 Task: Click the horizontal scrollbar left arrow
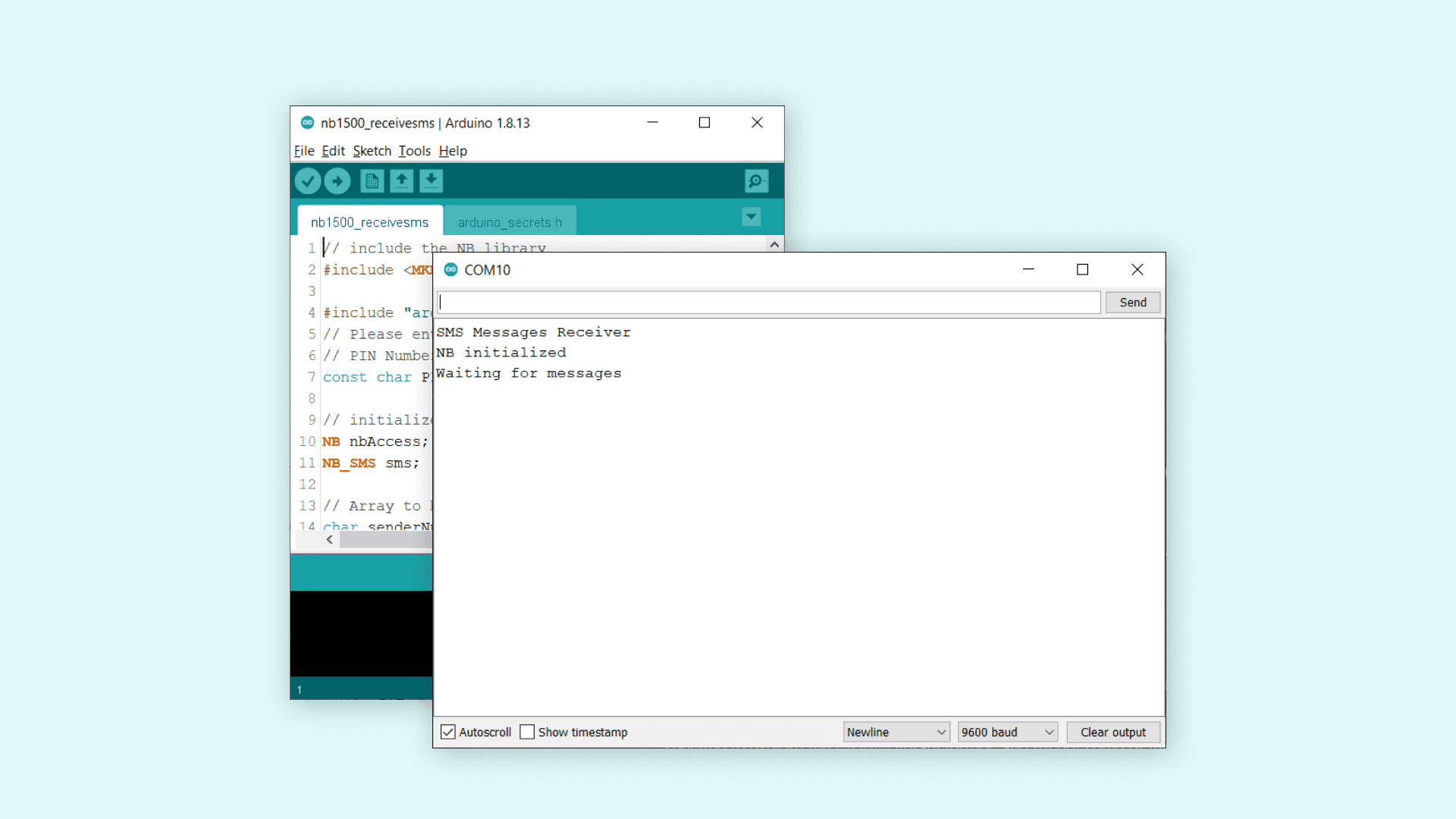coord(329,540)
